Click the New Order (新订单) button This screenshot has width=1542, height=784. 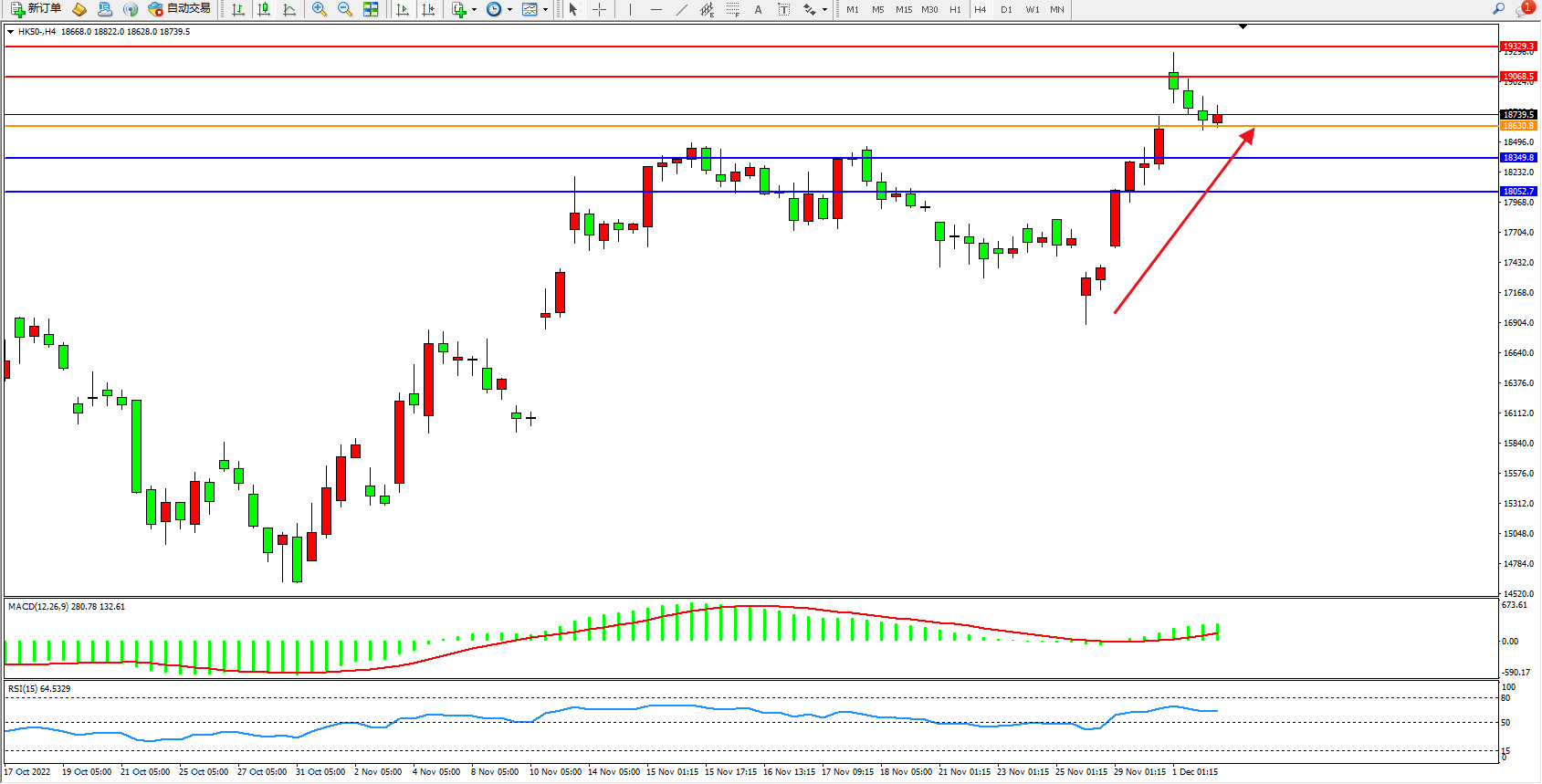pos(37,9)
